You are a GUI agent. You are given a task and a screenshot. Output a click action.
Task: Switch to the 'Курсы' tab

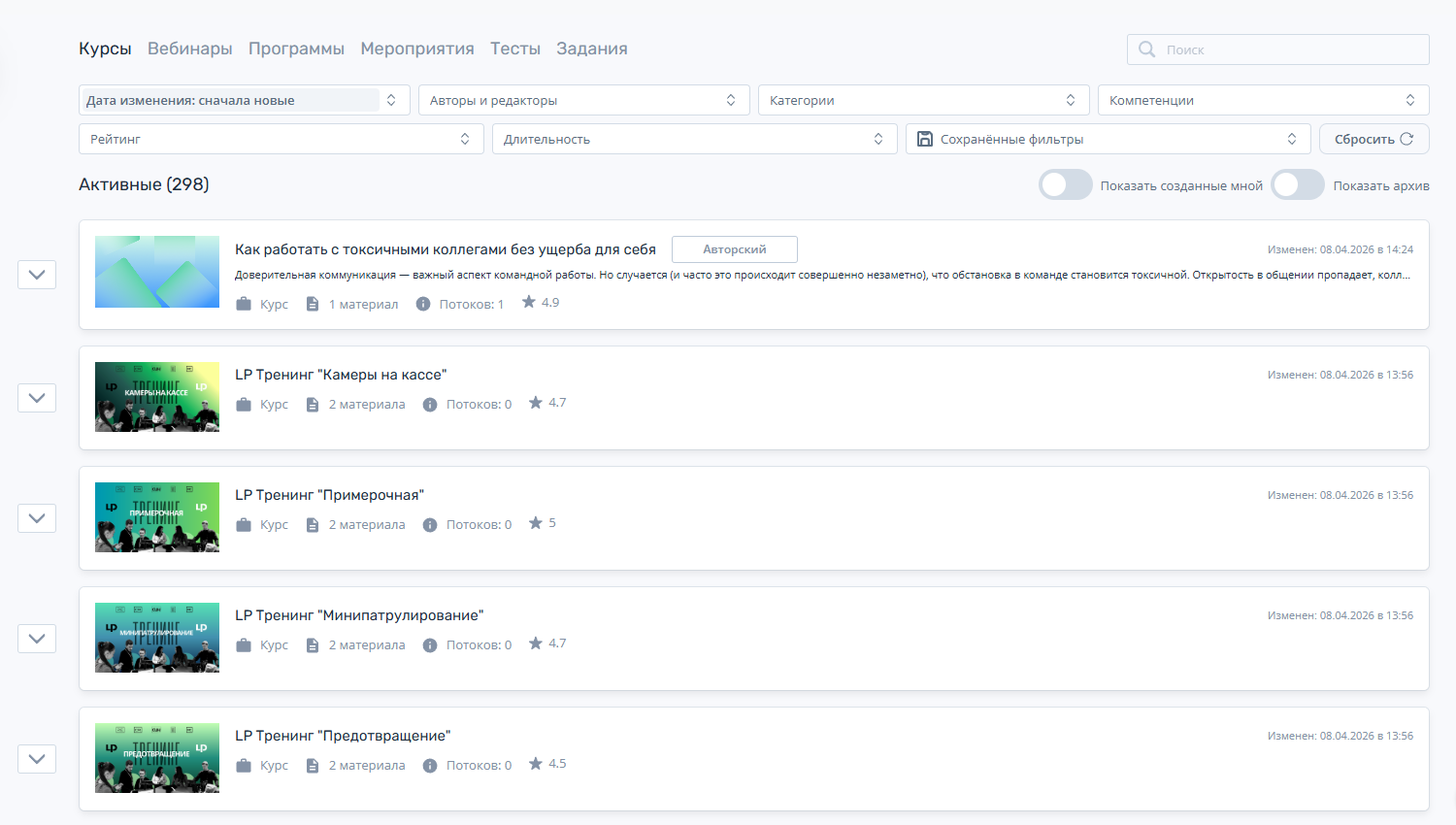105,49
